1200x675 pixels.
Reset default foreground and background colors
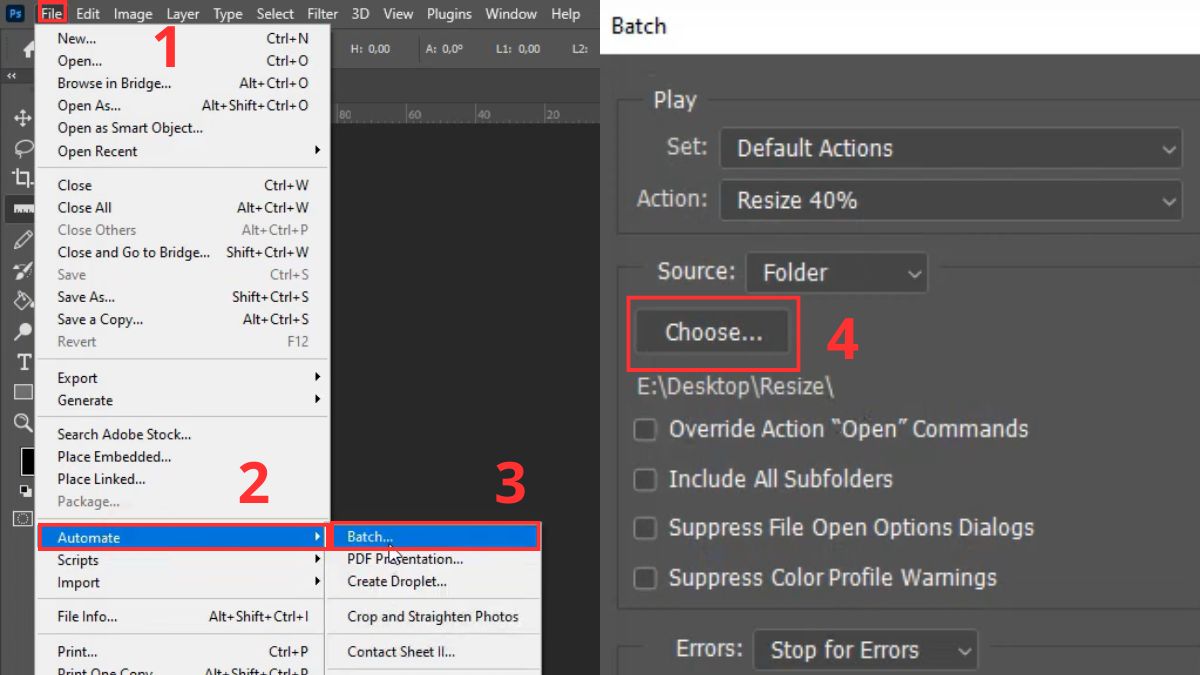[25, 490]
